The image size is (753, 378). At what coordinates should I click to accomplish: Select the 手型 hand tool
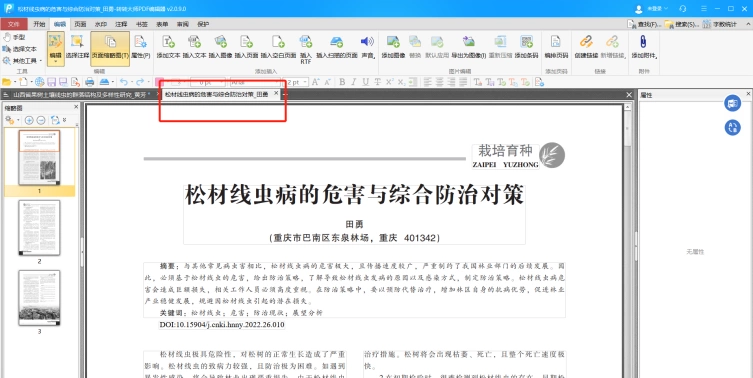(x=14, y=37)
